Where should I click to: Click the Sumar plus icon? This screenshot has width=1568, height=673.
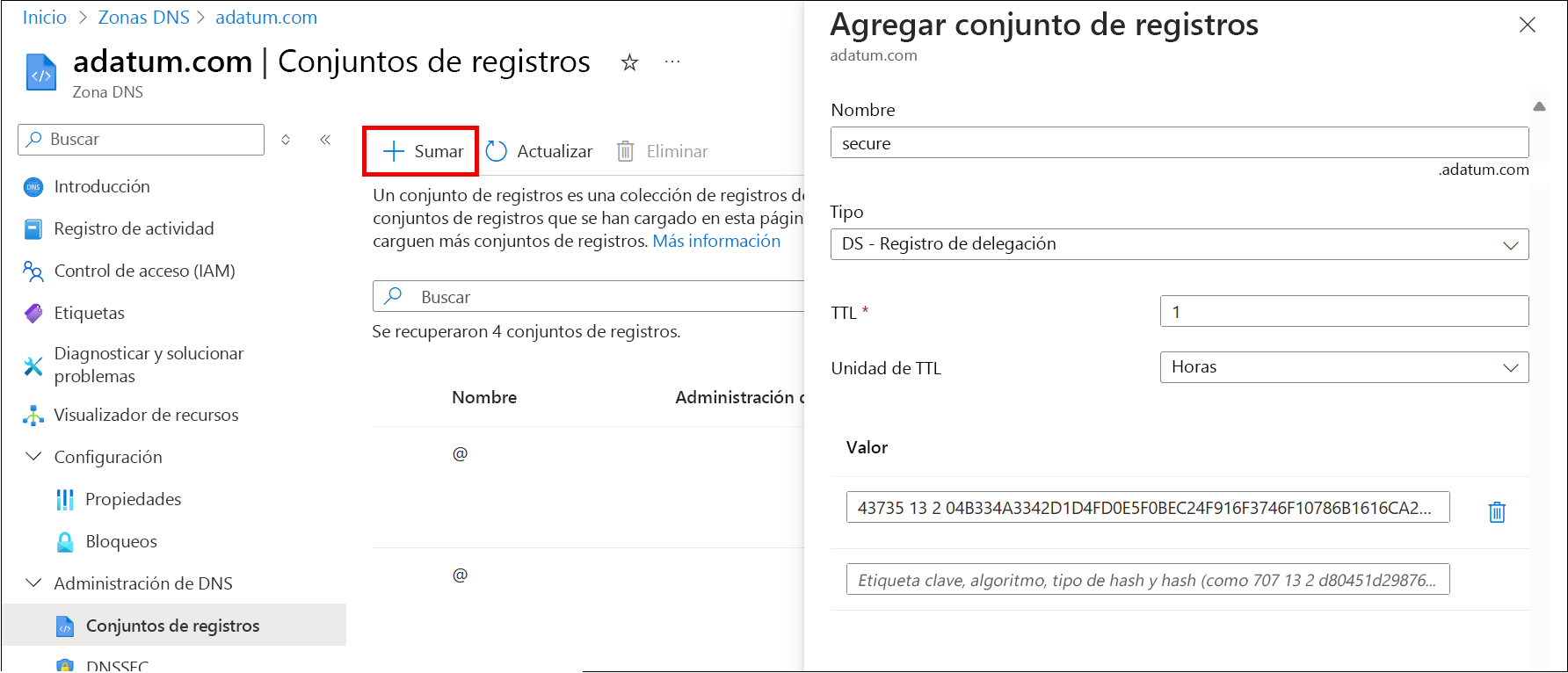point(394,151)
